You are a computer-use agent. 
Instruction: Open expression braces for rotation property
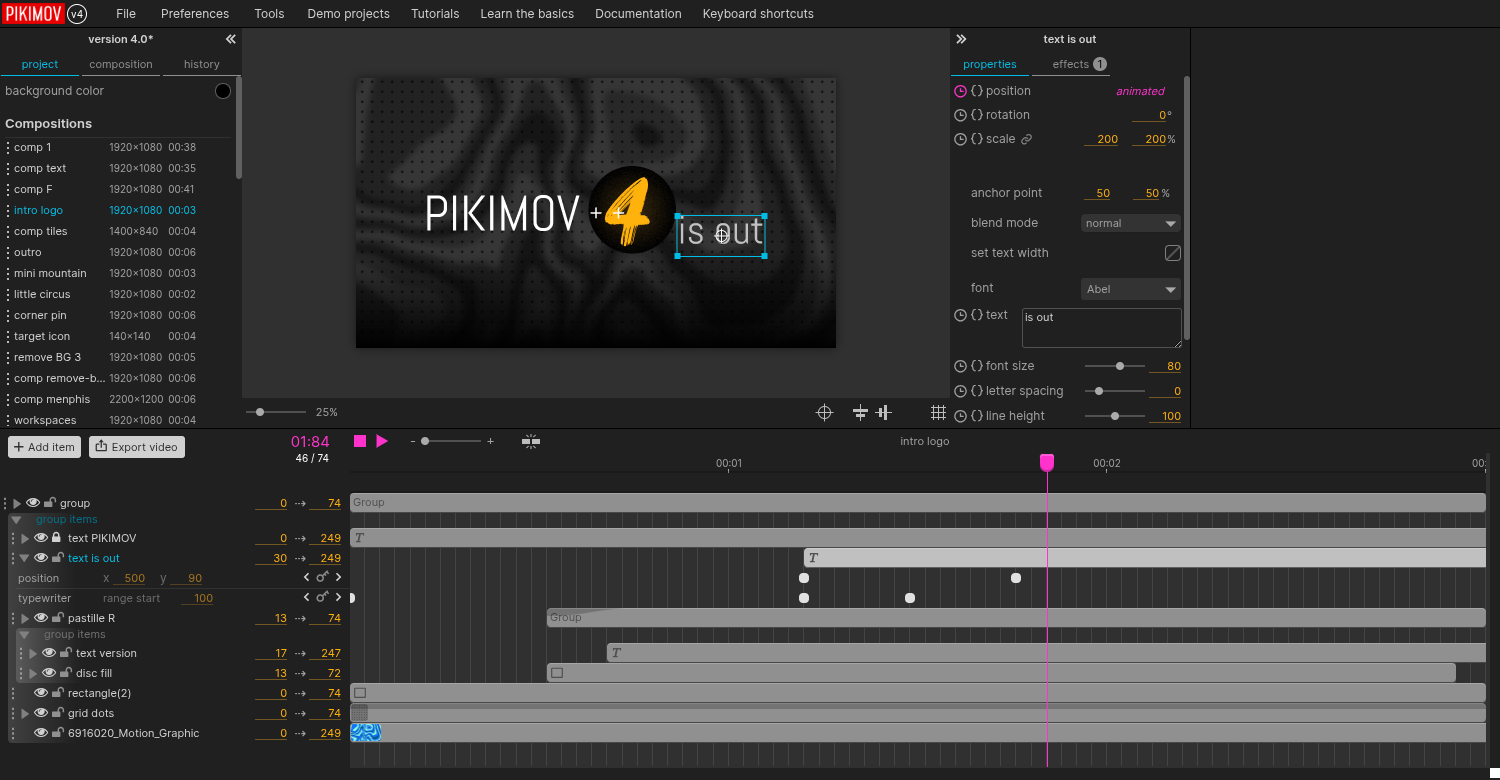[977, 115]
